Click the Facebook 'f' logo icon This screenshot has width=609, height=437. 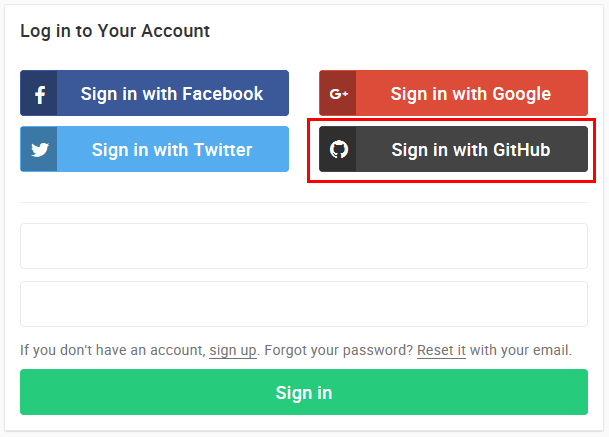click(x=39, y=94)
